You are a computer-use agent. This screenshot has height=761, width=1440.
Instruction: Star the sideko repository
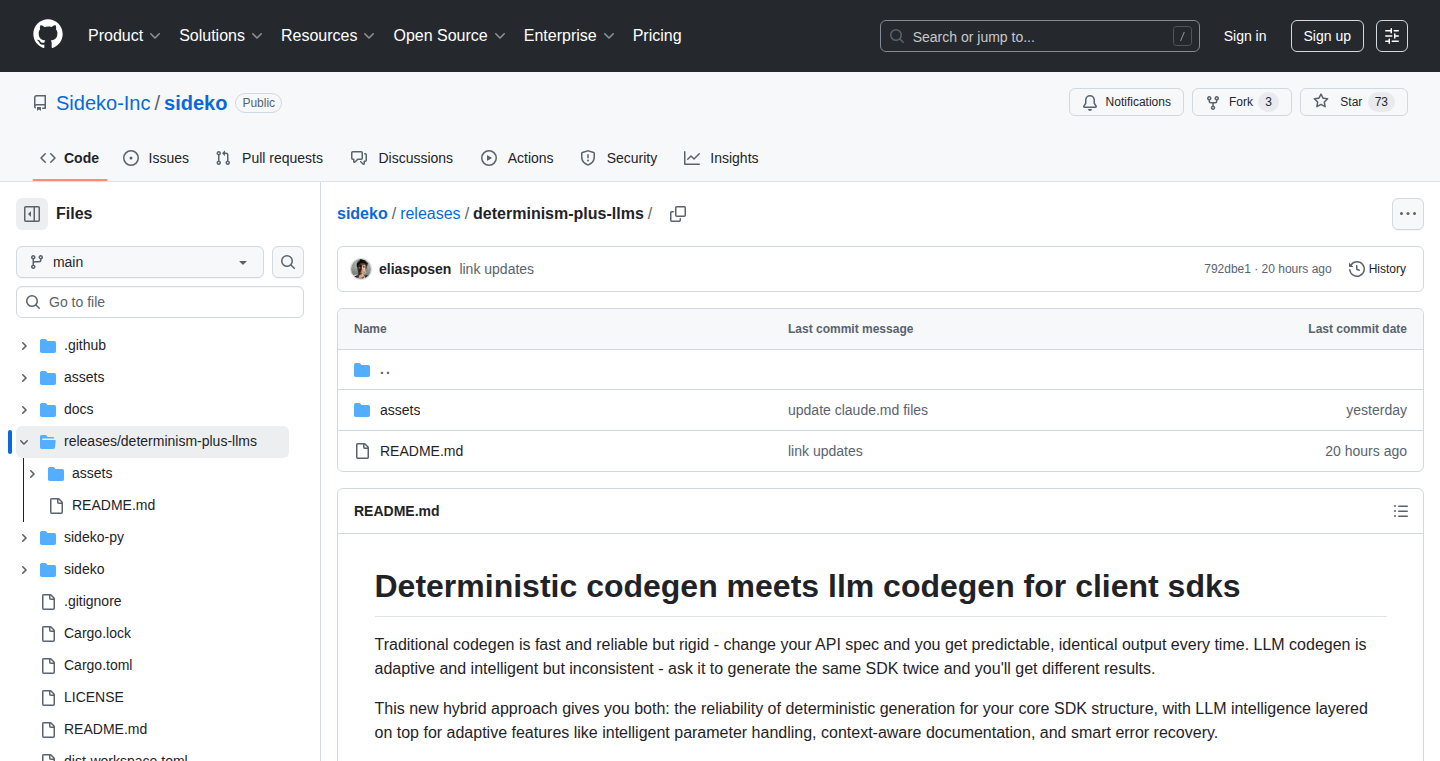coord(1353,102)
